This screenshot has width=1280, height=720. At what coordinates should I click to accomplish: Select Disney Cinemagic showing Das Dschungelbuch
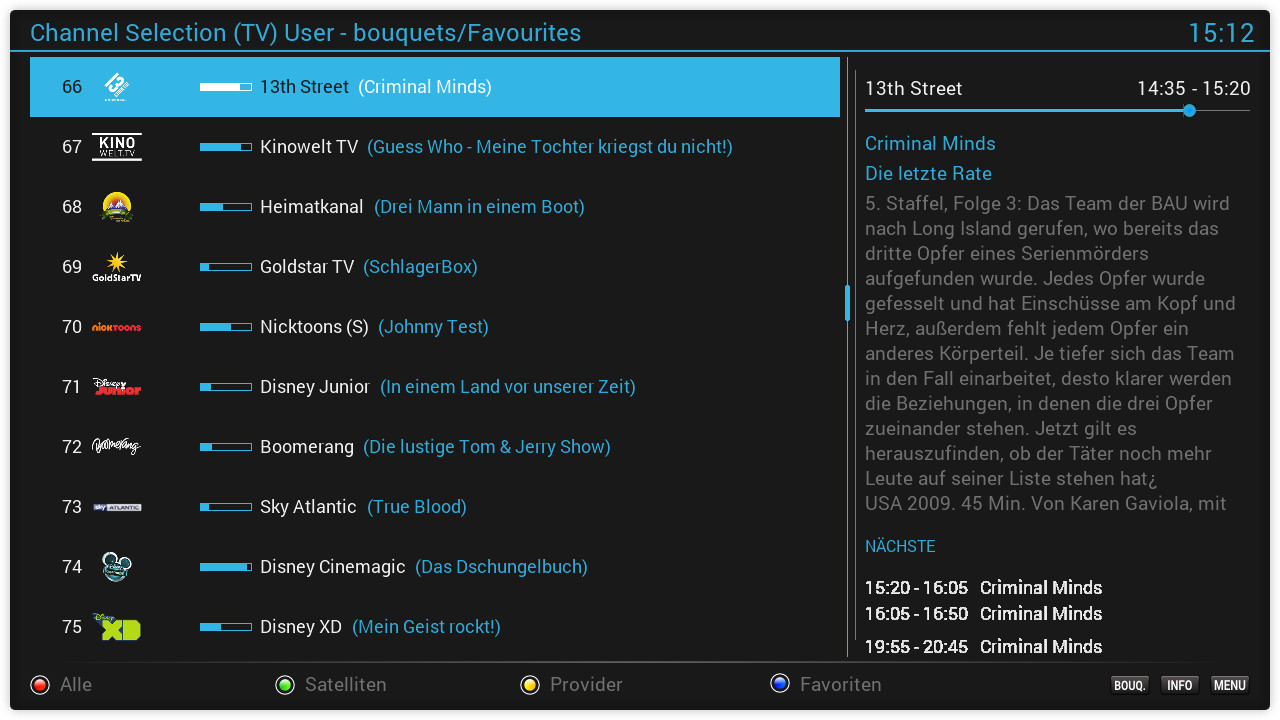pyautogui.click(x=423, y=567)
